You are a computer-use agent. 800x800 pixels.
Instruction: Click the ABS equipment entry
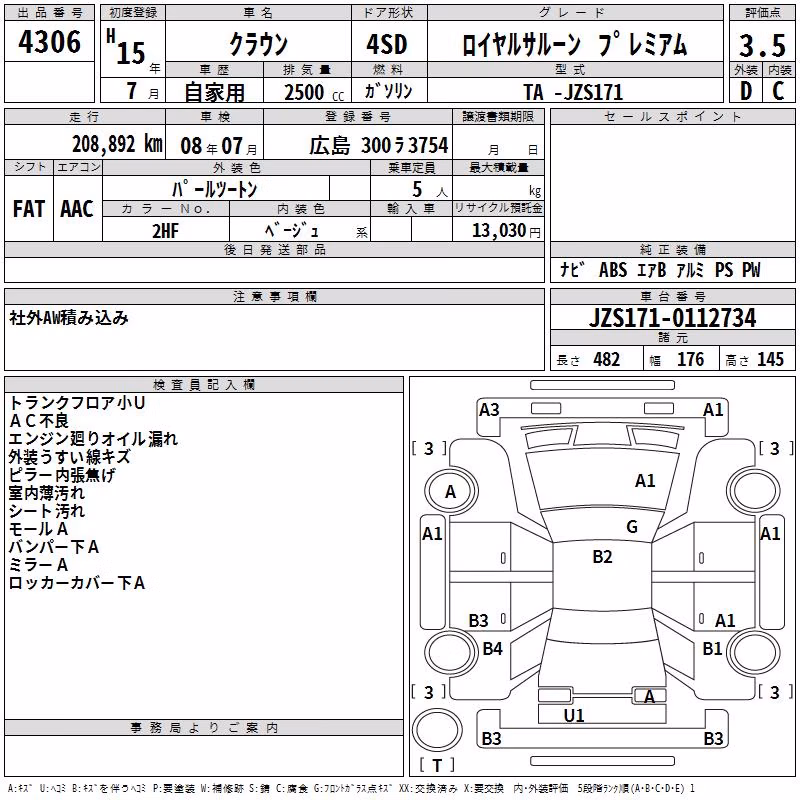613,270
